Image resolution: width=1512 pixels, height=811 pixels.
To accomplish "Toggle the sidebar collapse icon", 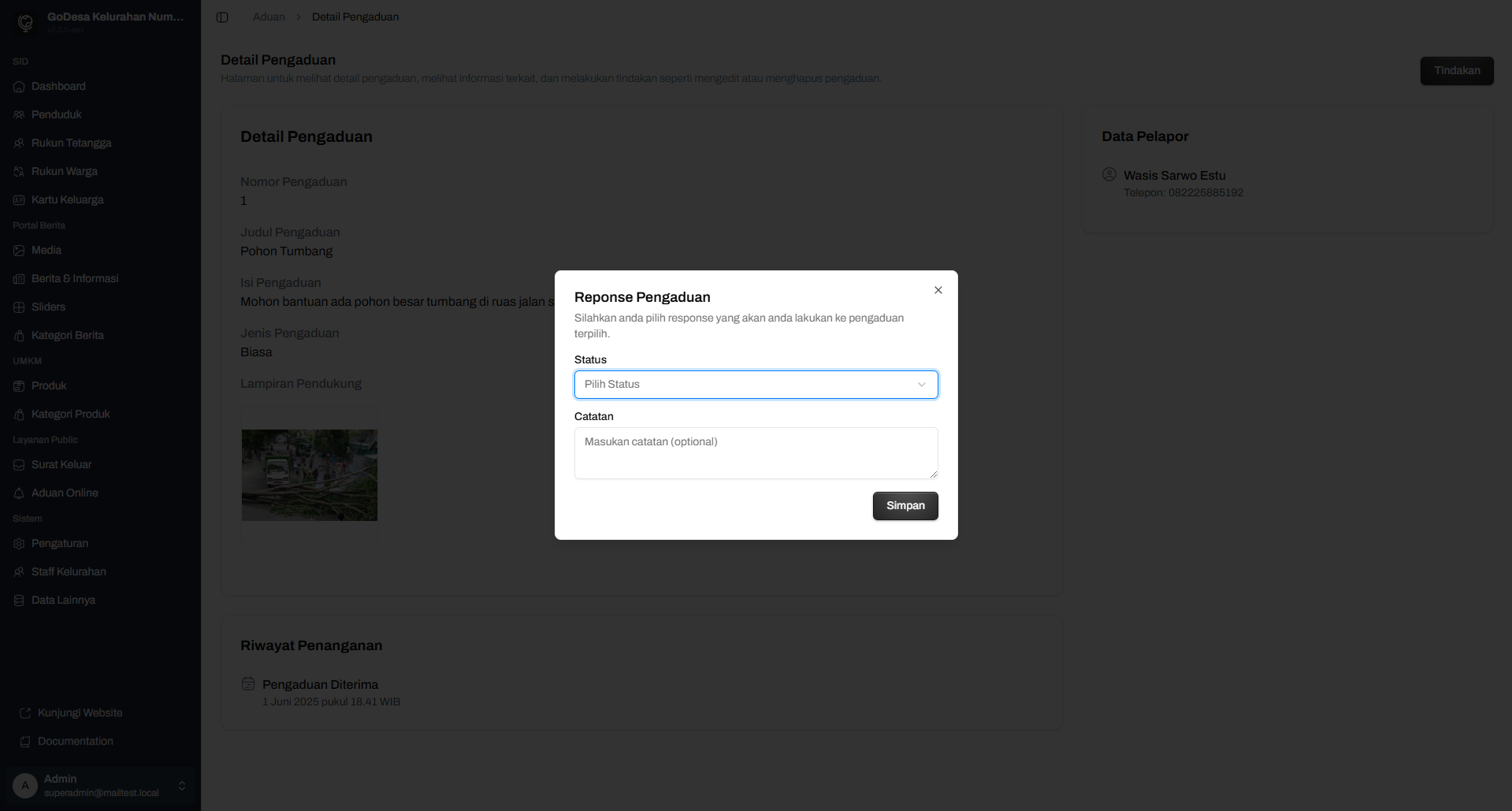I will (222, 17).
